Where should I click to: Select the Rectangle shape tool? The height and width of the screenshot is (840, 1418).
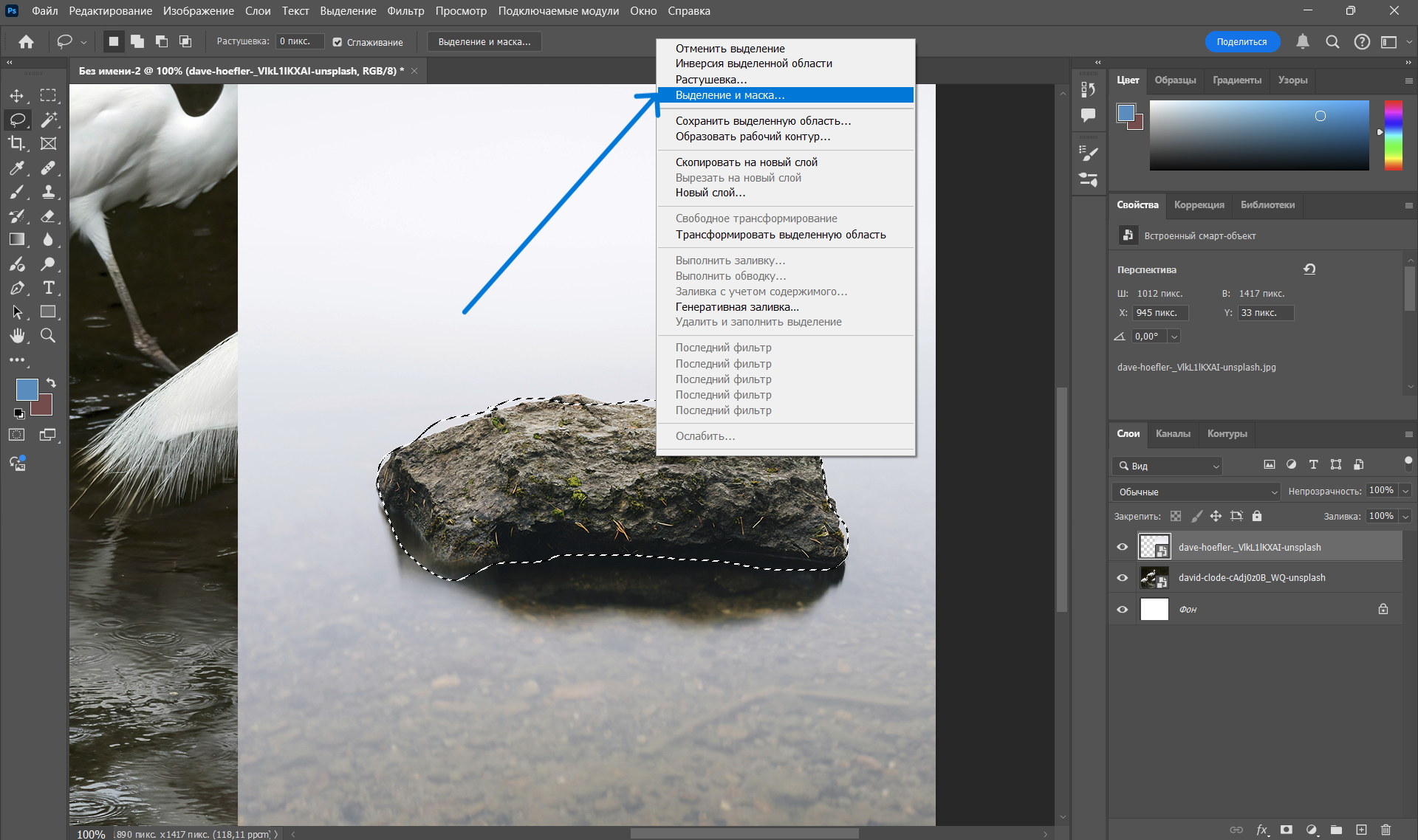[48, 312]
